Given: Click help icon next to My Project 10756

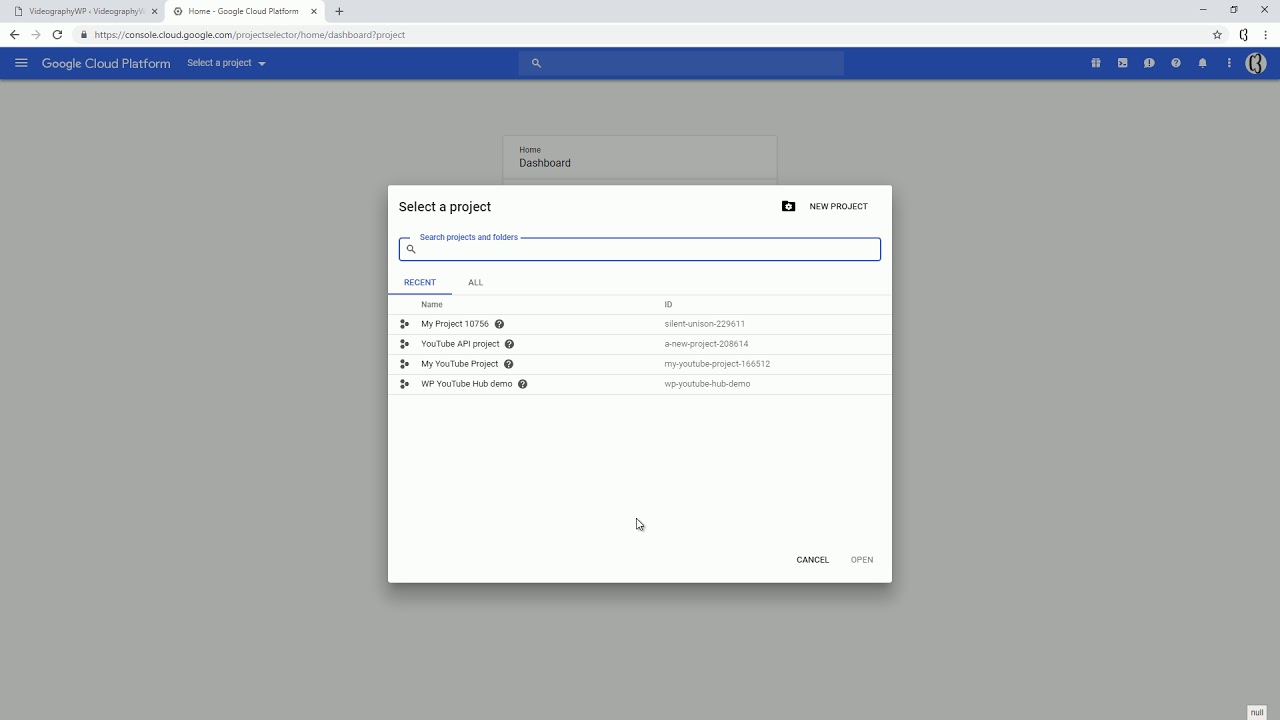Looking at the screenshot, I should pyautogui.click(x=499, y=324).
